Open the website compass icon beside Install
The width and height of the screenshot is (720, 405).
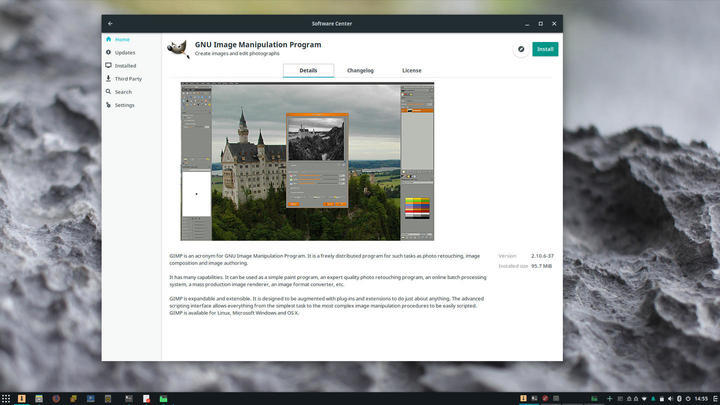pos(521,49)
